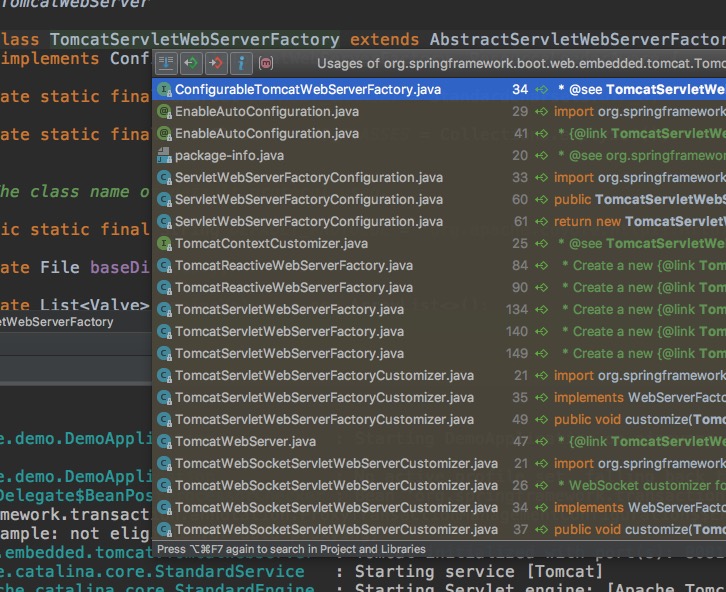
Task: Click class icon of TomcatServletWebServerFactory.java line 149
Action: pyautogui.click(x=164, y=354)
